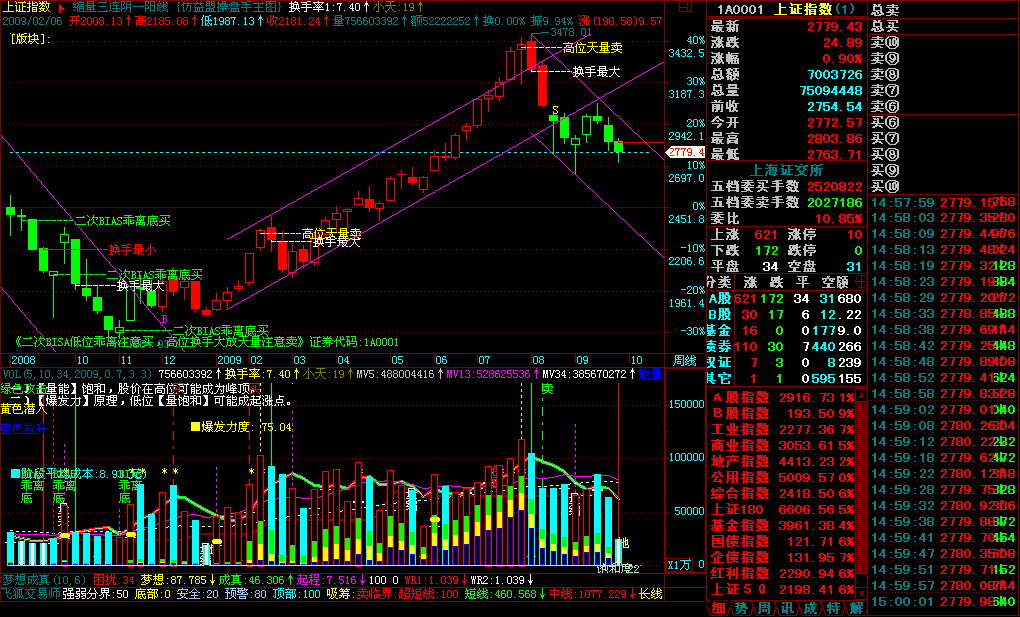The image size is (1020, 617).
Task: Click the red crosshair circle icon beside 空额
Action: (861, 282)
